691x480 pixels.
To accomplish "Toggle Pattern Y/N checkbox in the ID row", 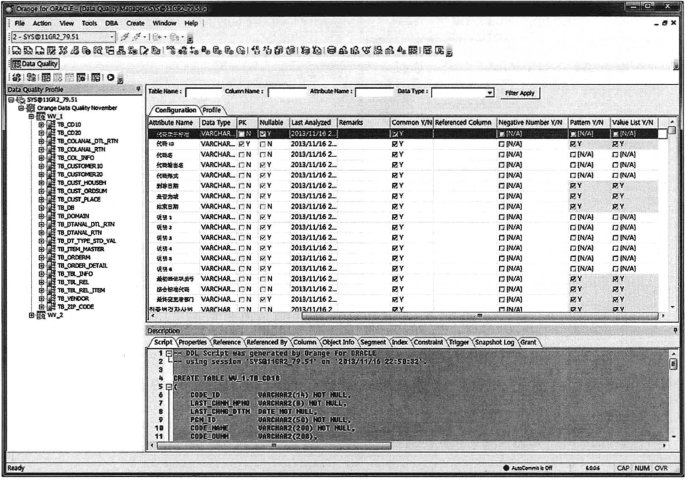I will click(x=573, y=144).
